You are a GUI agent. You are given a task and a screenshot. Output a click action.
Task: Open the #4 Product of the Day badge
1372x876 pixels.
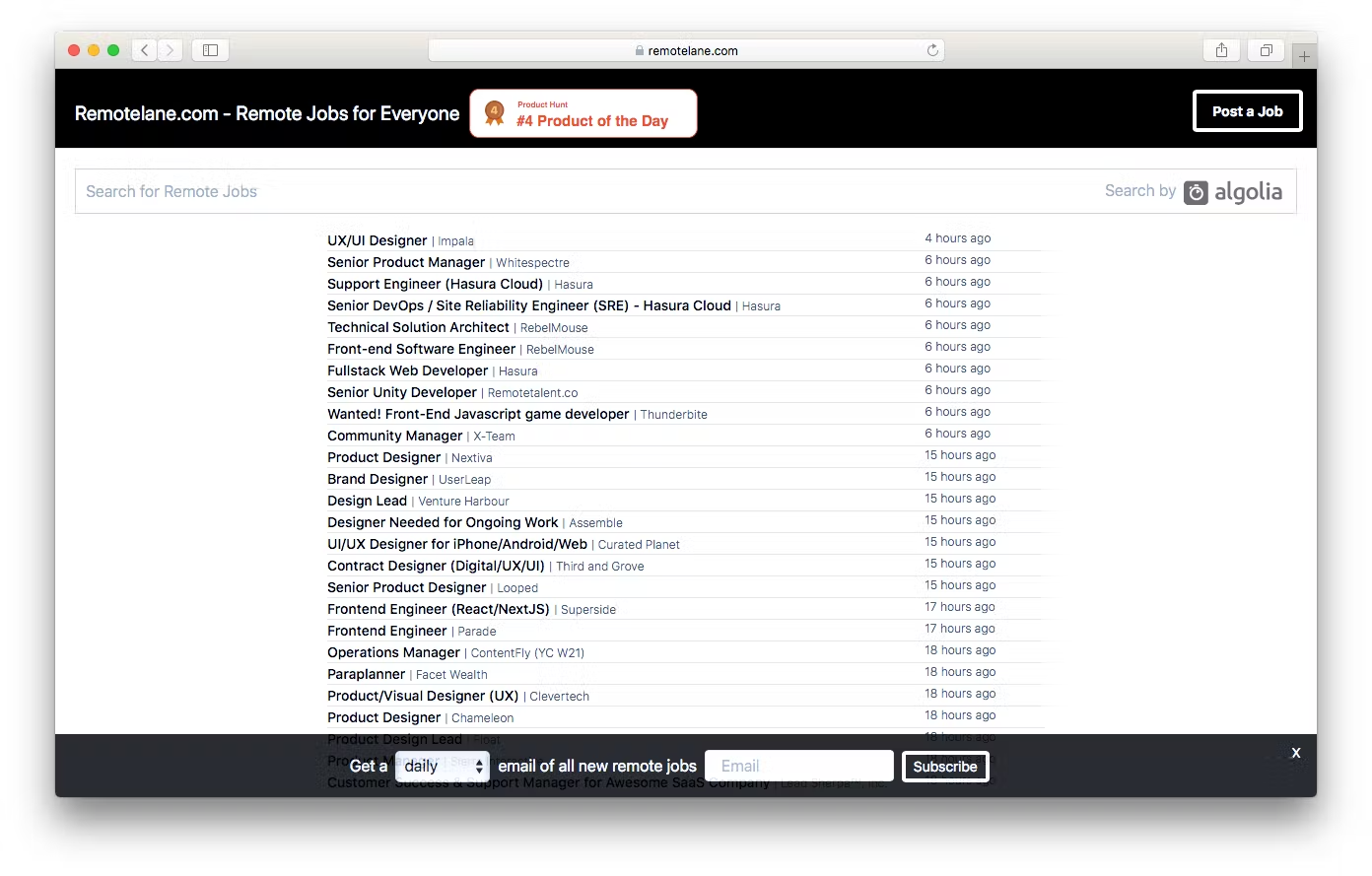[x=583, y=113]
